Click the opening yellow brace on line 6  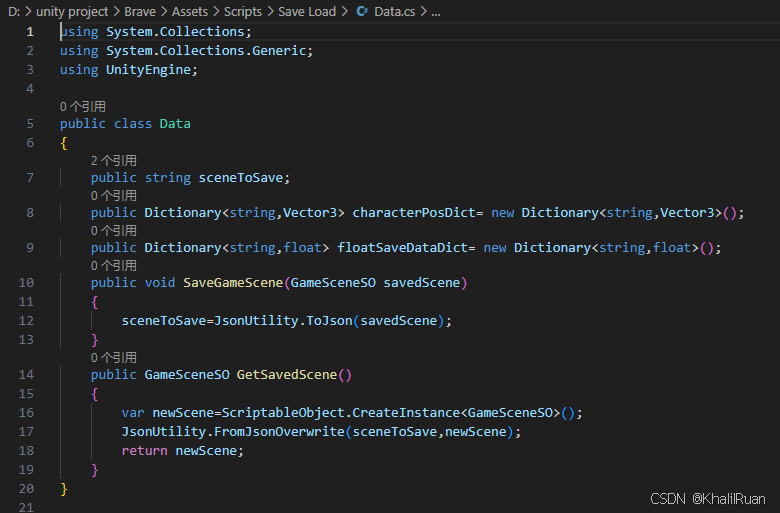[64, 143]
